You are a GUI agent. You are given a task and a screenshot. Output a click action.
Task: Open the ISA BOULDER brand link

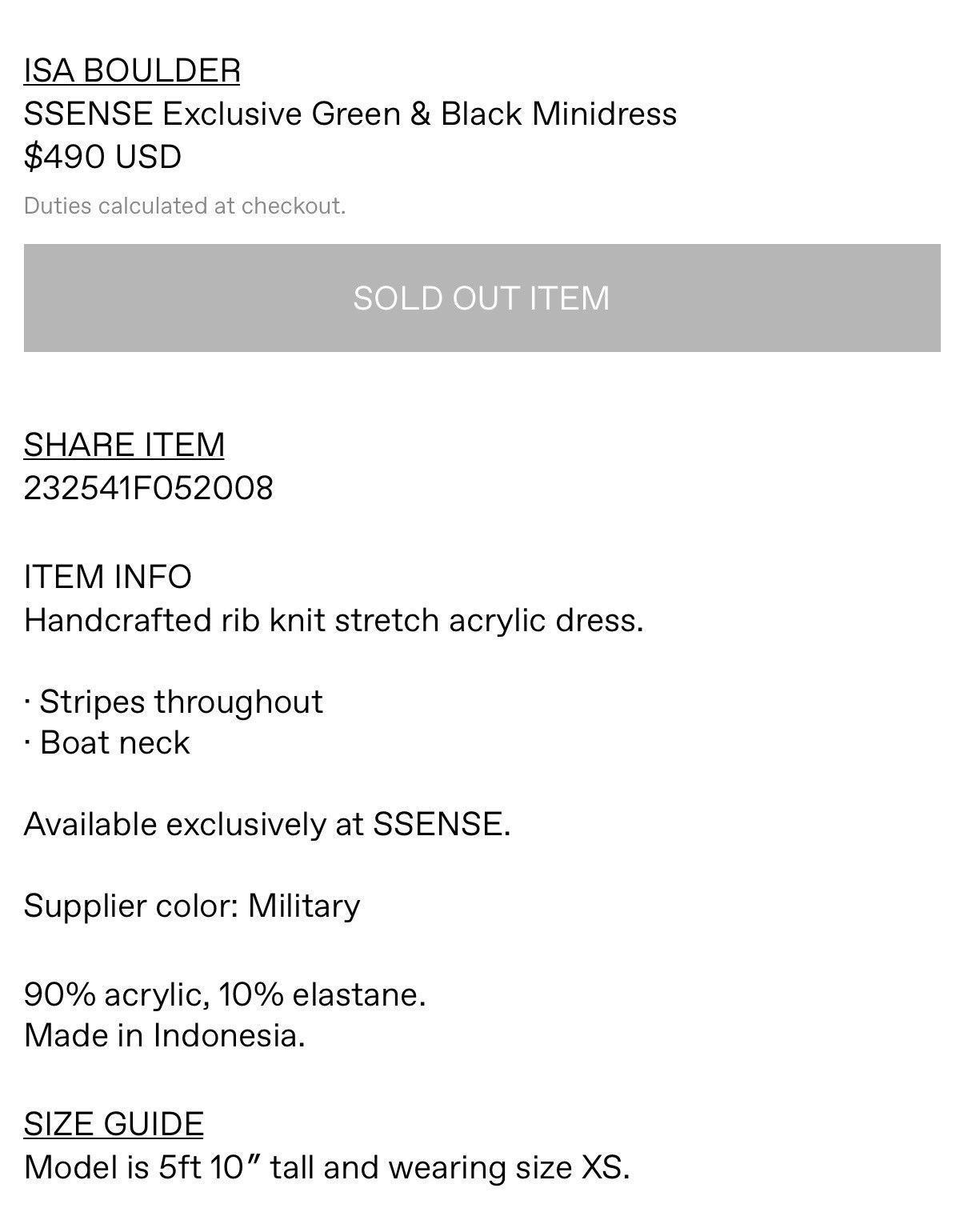[x=132, y=70]
